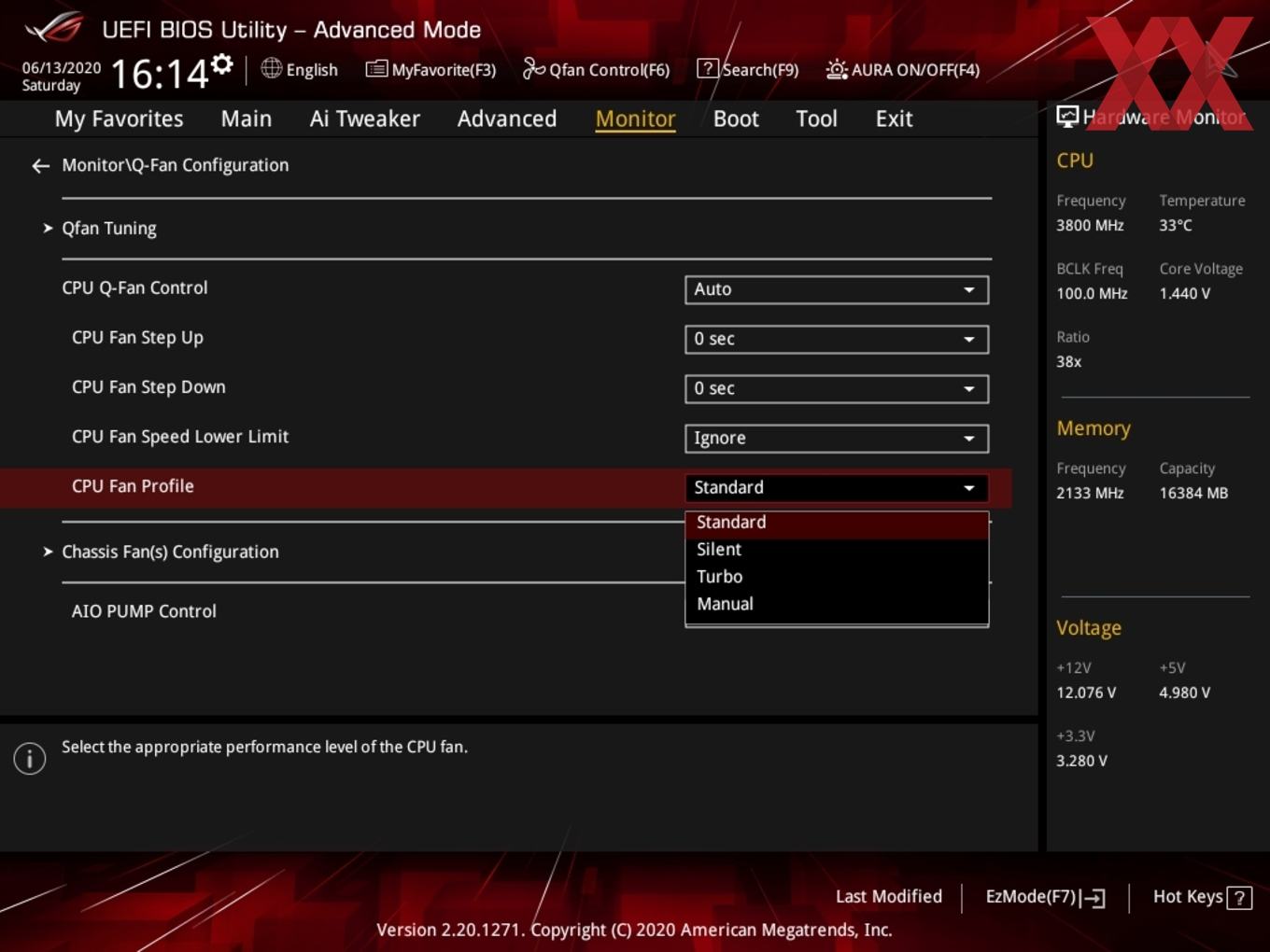
Task: Choose Silent fan profile option
Action: pos(837,550)
